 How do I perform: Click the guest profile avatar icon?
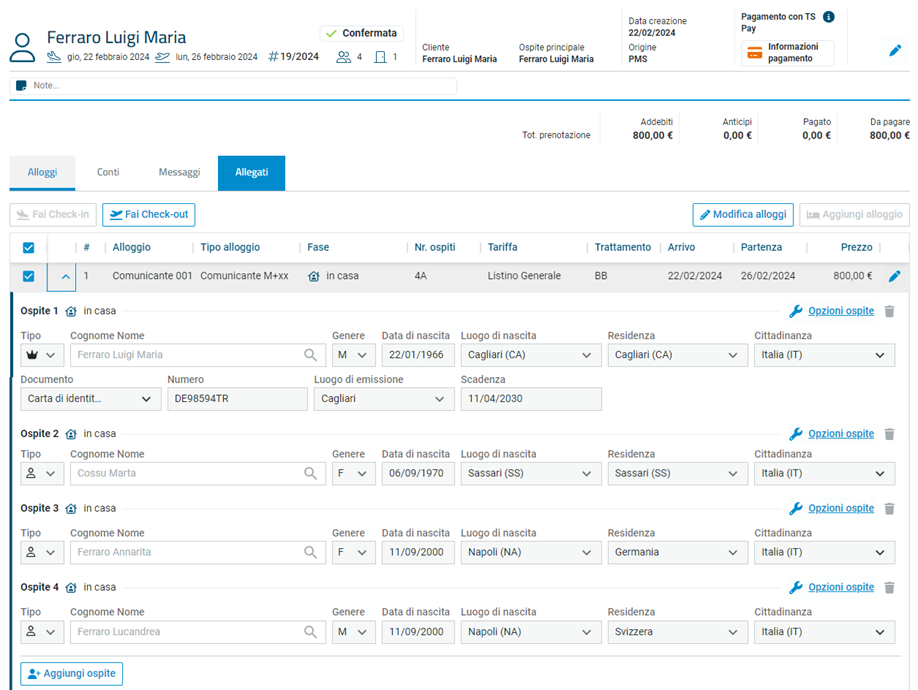pos(22,48)
